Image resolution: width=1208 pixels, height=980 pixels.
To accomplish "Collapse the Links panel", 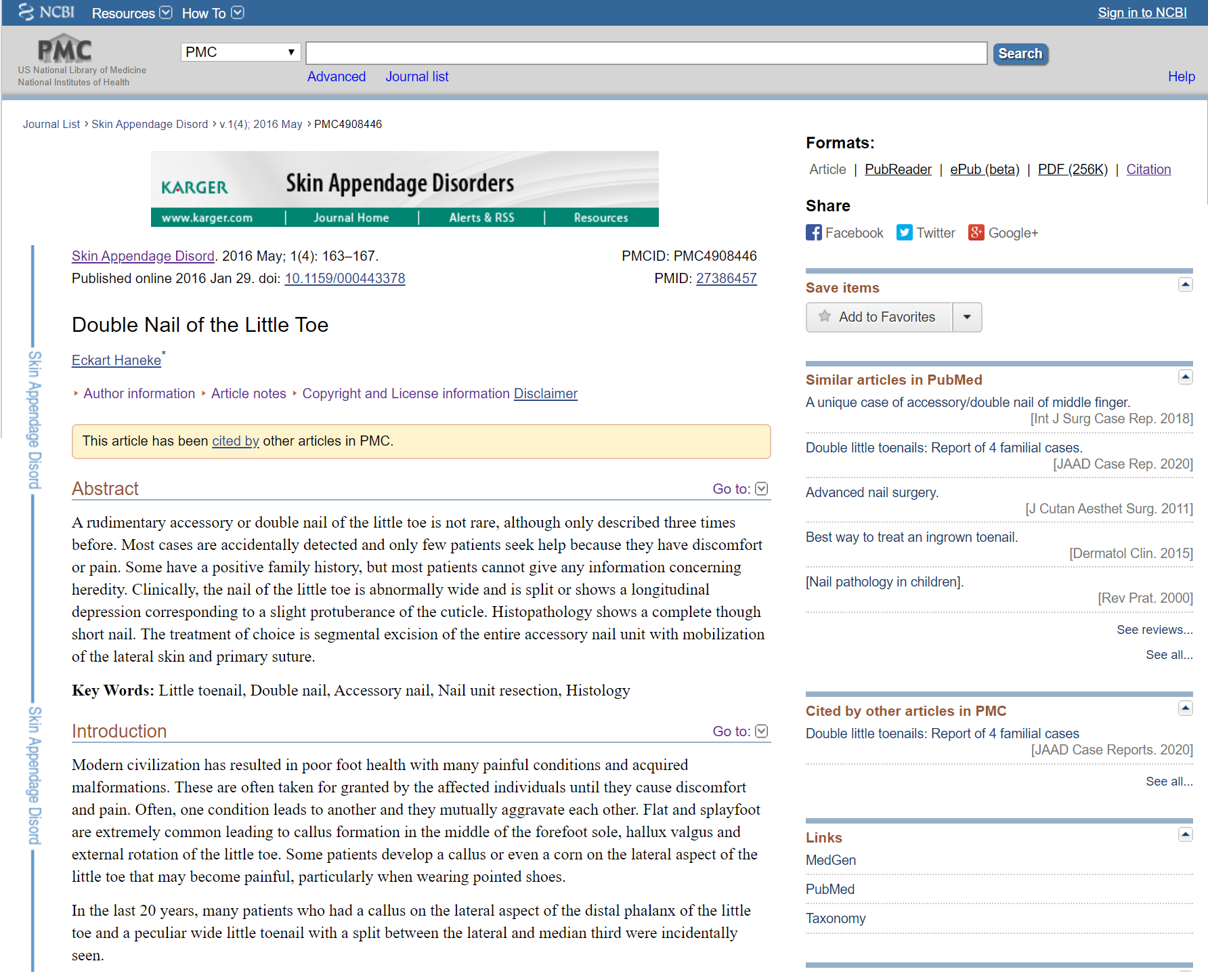I will pos(1185,834).
